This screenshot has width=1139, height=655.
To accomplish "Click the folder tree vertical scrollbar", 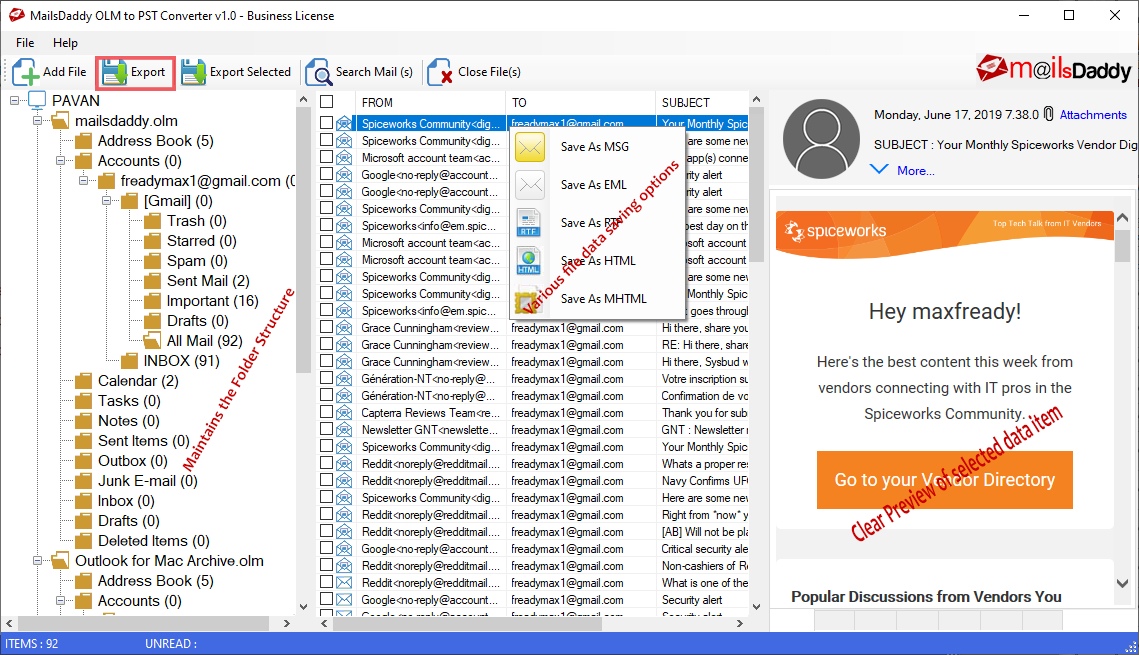I will point(303,240).
